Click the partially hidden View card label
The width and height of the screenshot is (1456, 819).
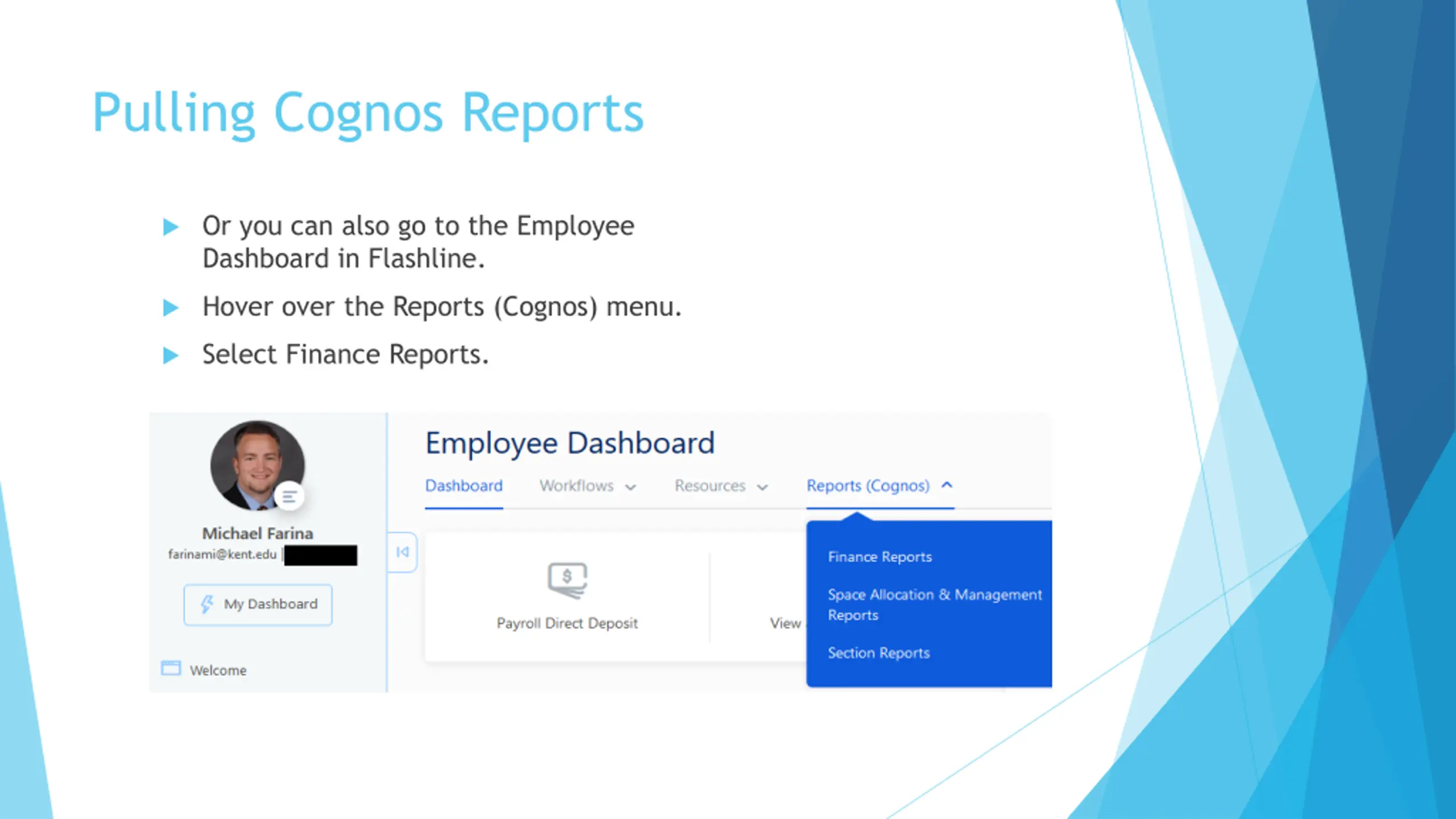[x=785, y=623]
